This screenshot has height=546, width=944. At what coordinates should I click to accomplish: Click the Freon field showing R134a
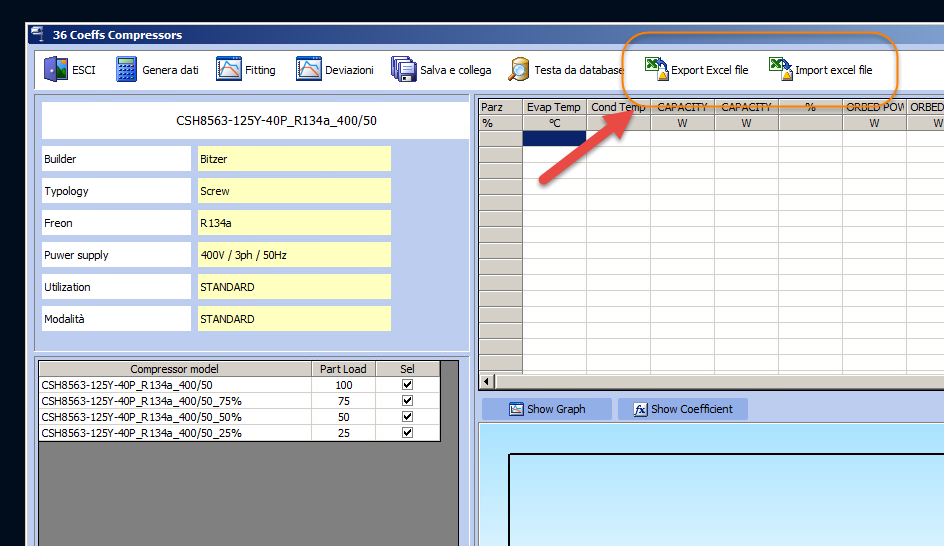click(x=295, y=223)
